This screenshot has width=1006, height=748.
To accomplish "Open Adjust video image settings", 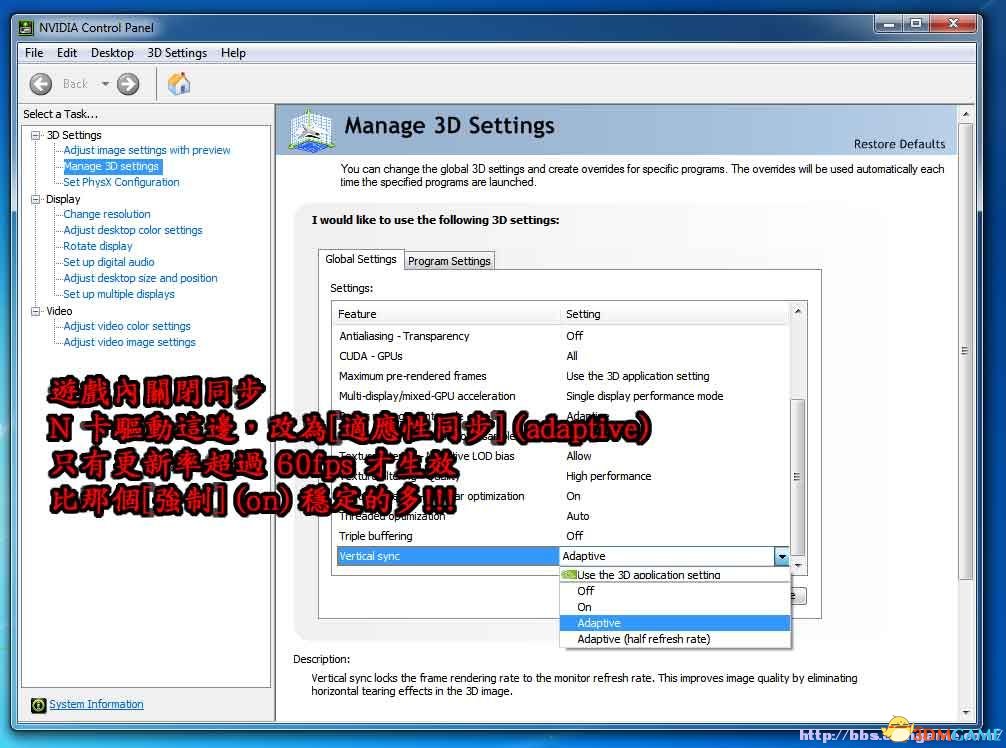I will coord(130,343).
